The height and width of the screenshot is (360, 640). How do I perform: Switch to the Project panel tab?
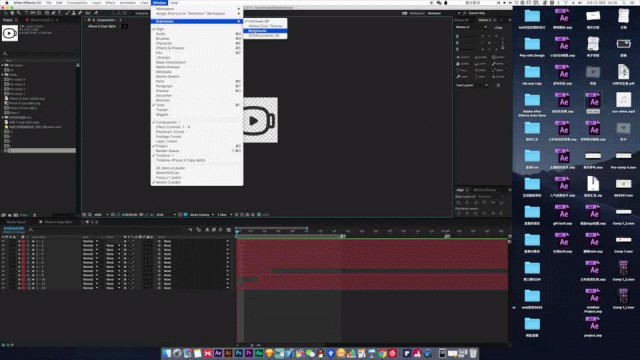point(8,20)
